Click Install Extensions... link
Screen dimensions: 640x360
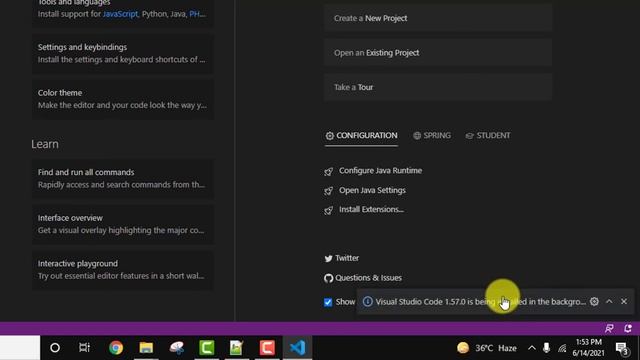click(x=371, y=209)
